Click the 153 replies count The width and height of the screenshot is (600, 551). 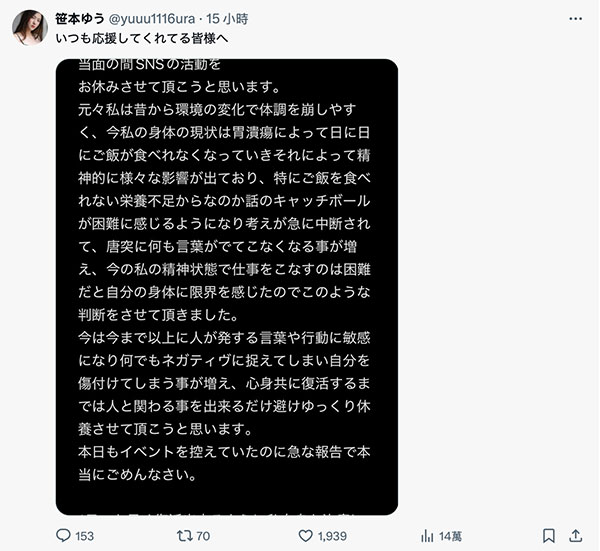[x=84, y=536]
